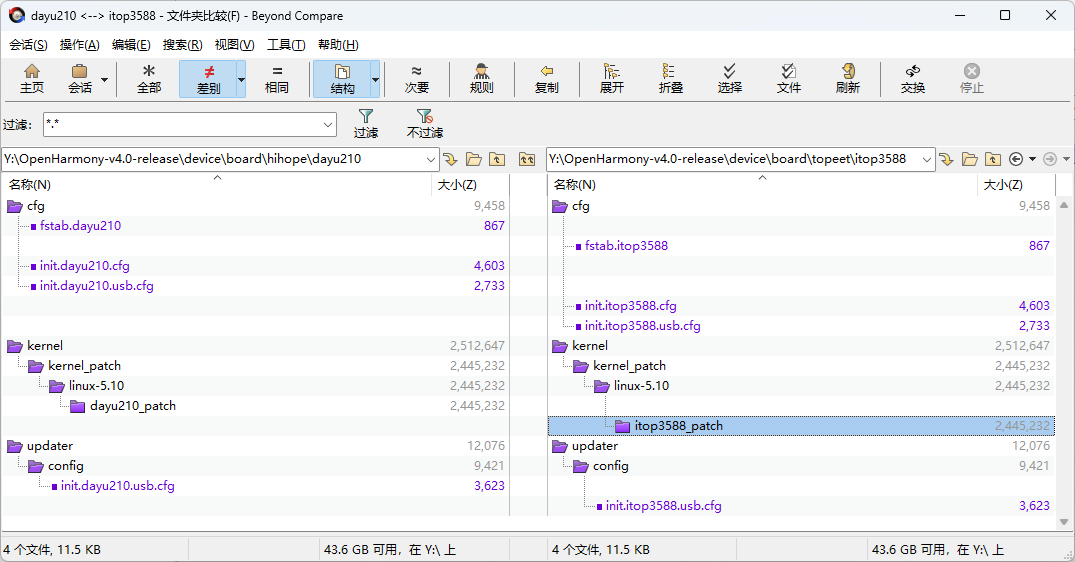
Task: Open the 视图(V) menu
Action: [234, 45]
